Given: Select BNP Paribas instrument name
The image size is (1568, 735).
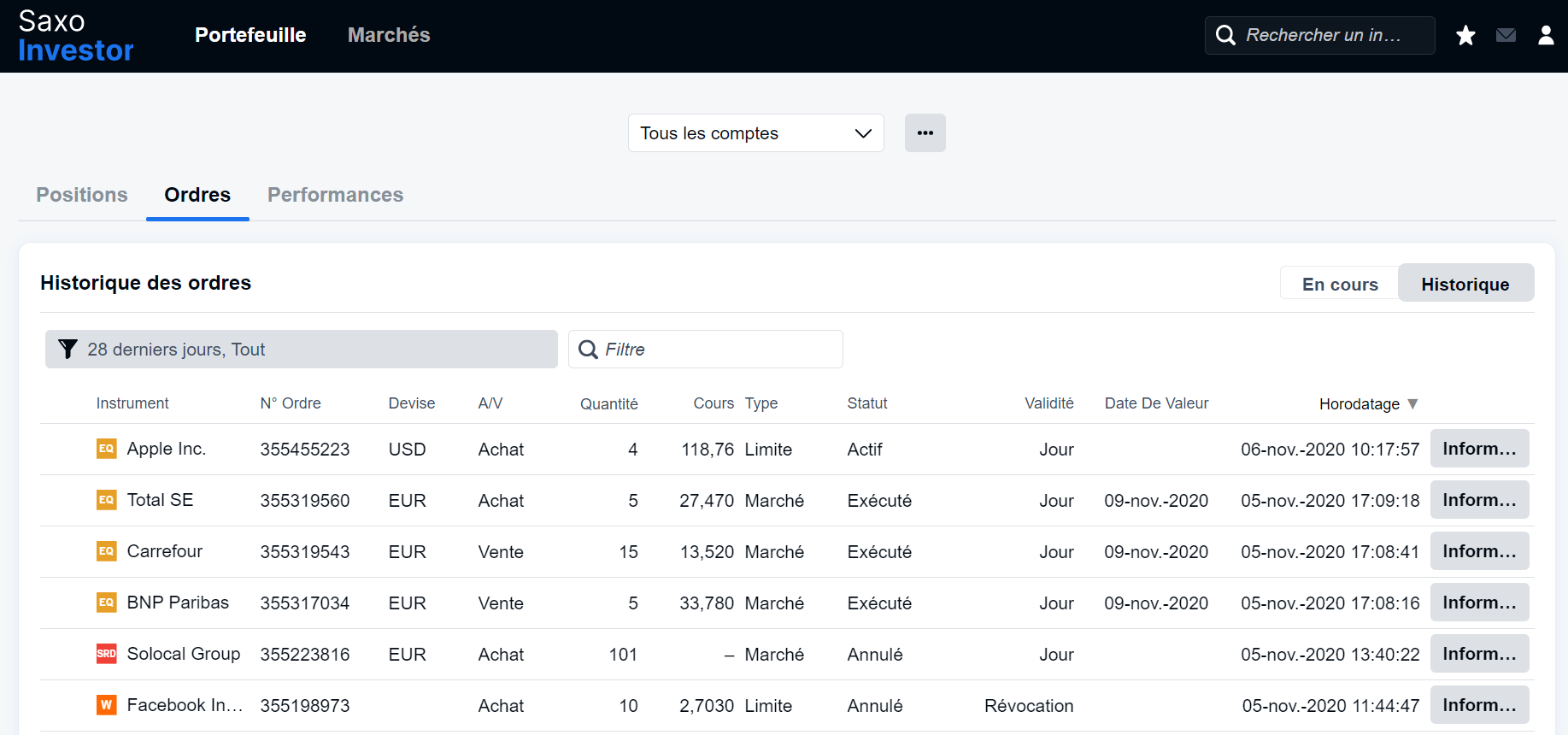Looking at the screenshot, I should (x=178, y=603).
